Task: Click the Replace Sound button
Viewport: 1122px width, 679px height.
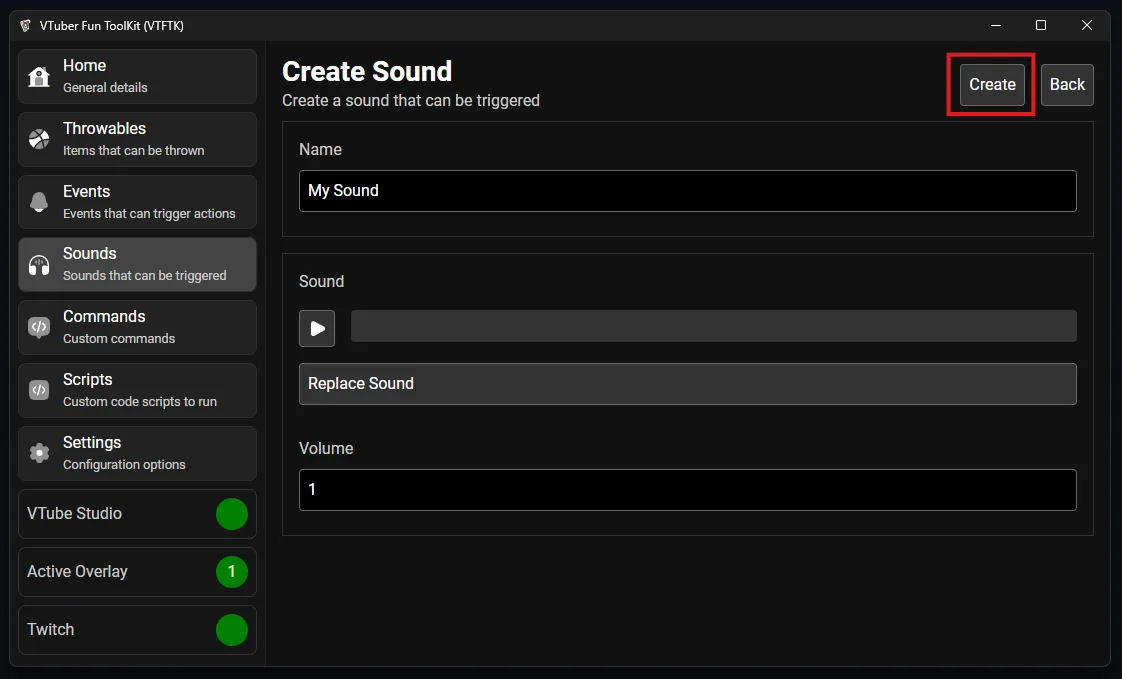Action: pyautogui.click(x=687, y=384)
